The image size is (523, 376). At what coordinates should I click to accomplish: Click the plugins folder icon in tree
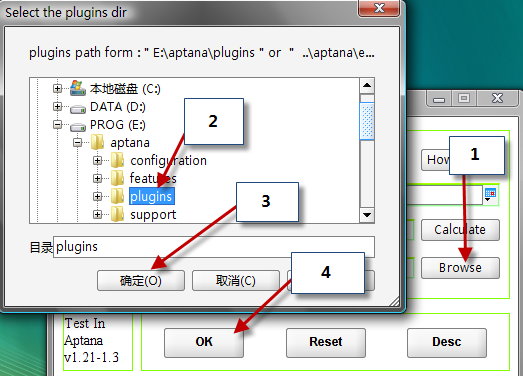point(117,196)
